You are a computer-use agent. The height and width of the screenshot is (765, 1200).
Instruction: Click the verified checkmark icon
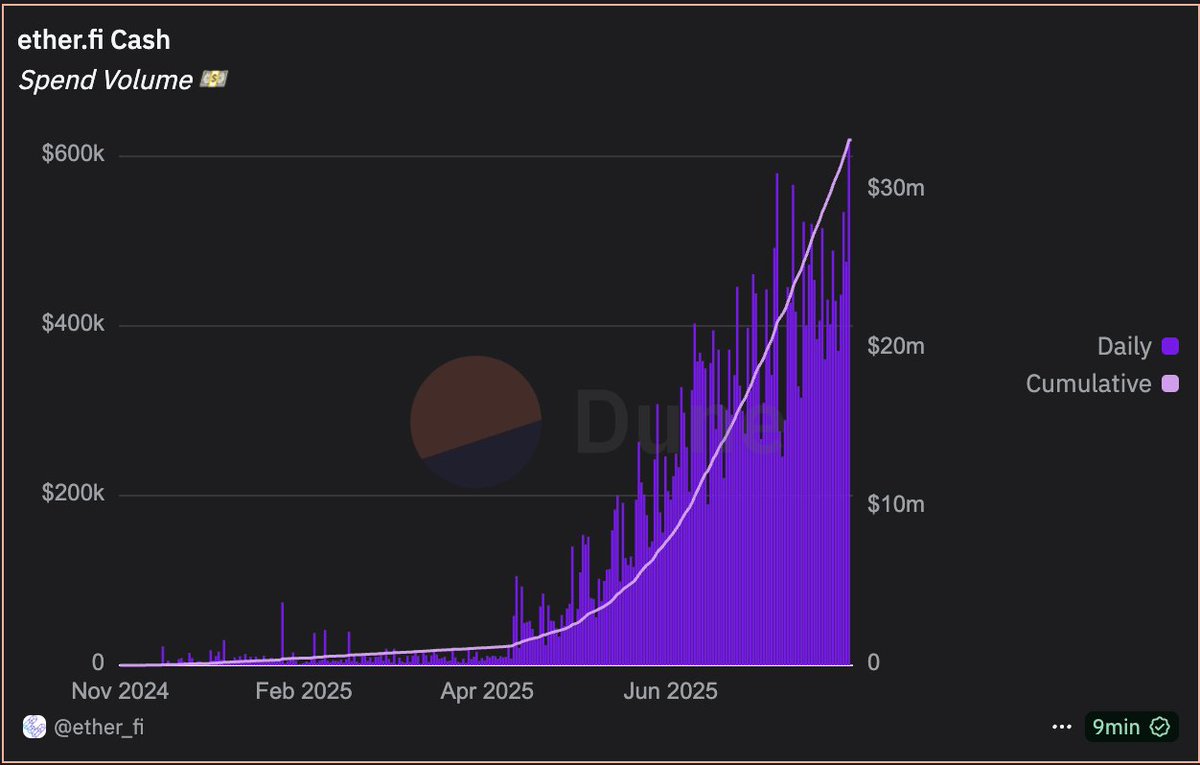(x=1160, y=727)
